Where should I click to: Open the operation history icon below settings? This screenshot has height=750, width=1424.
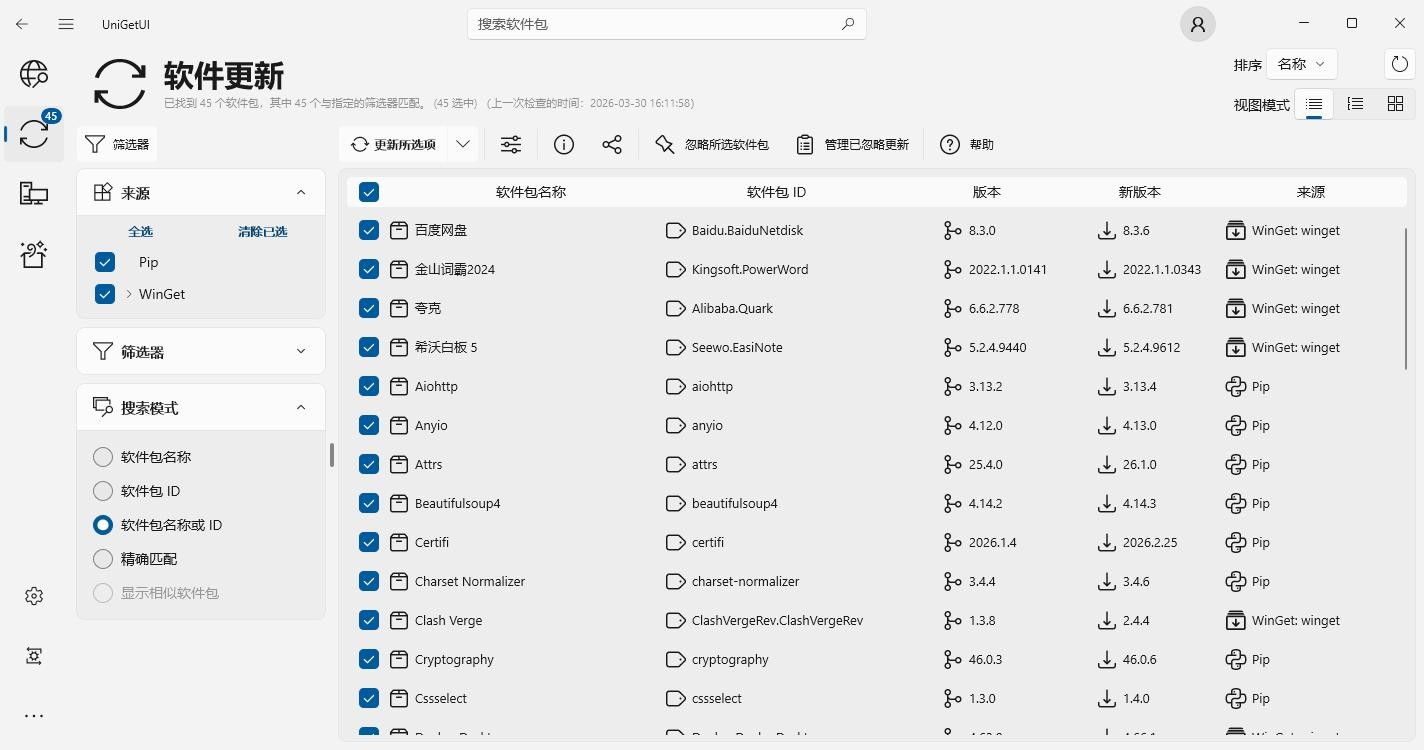point(34,656)
